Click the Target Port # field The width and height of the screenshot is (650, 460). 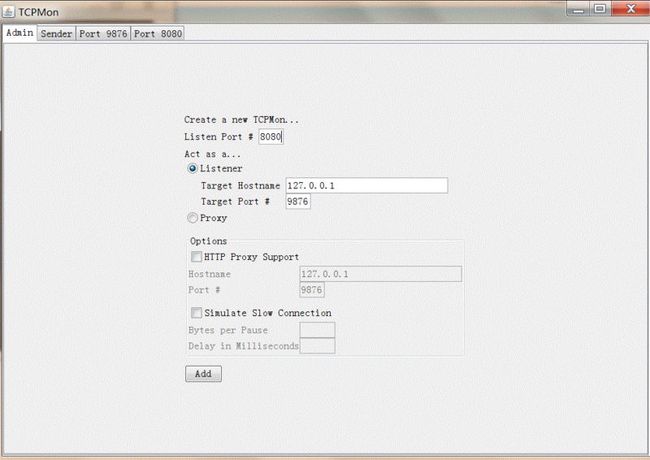pyautogui.click(x=298, y=201)
